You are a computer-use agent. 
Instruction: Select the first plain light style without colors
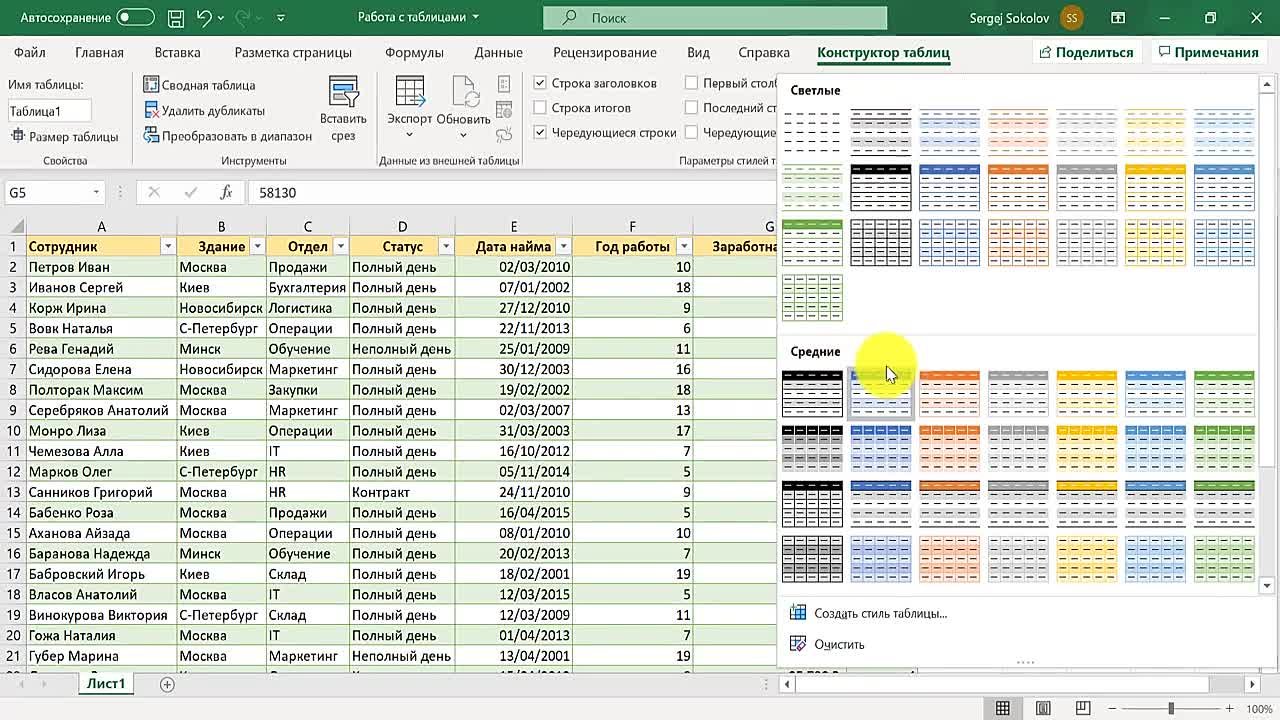pyautogui.click(x=812, y=131)
